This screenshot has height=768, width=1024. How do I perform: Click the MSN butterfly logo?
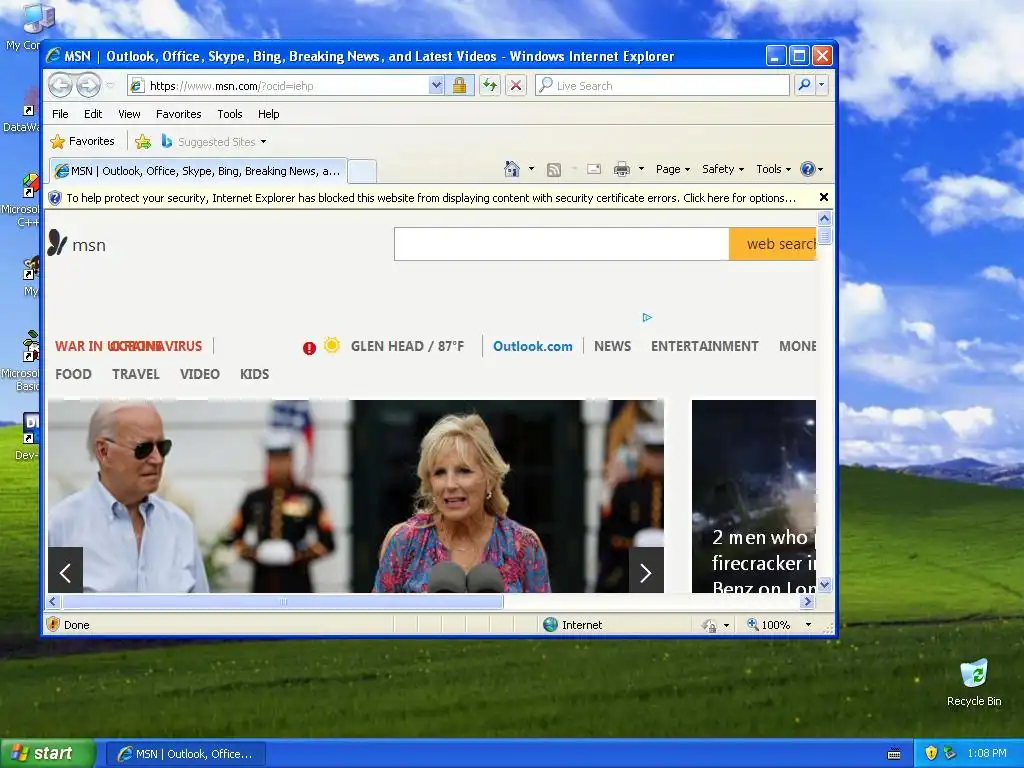pyautogui.click(x=57, y=243)
